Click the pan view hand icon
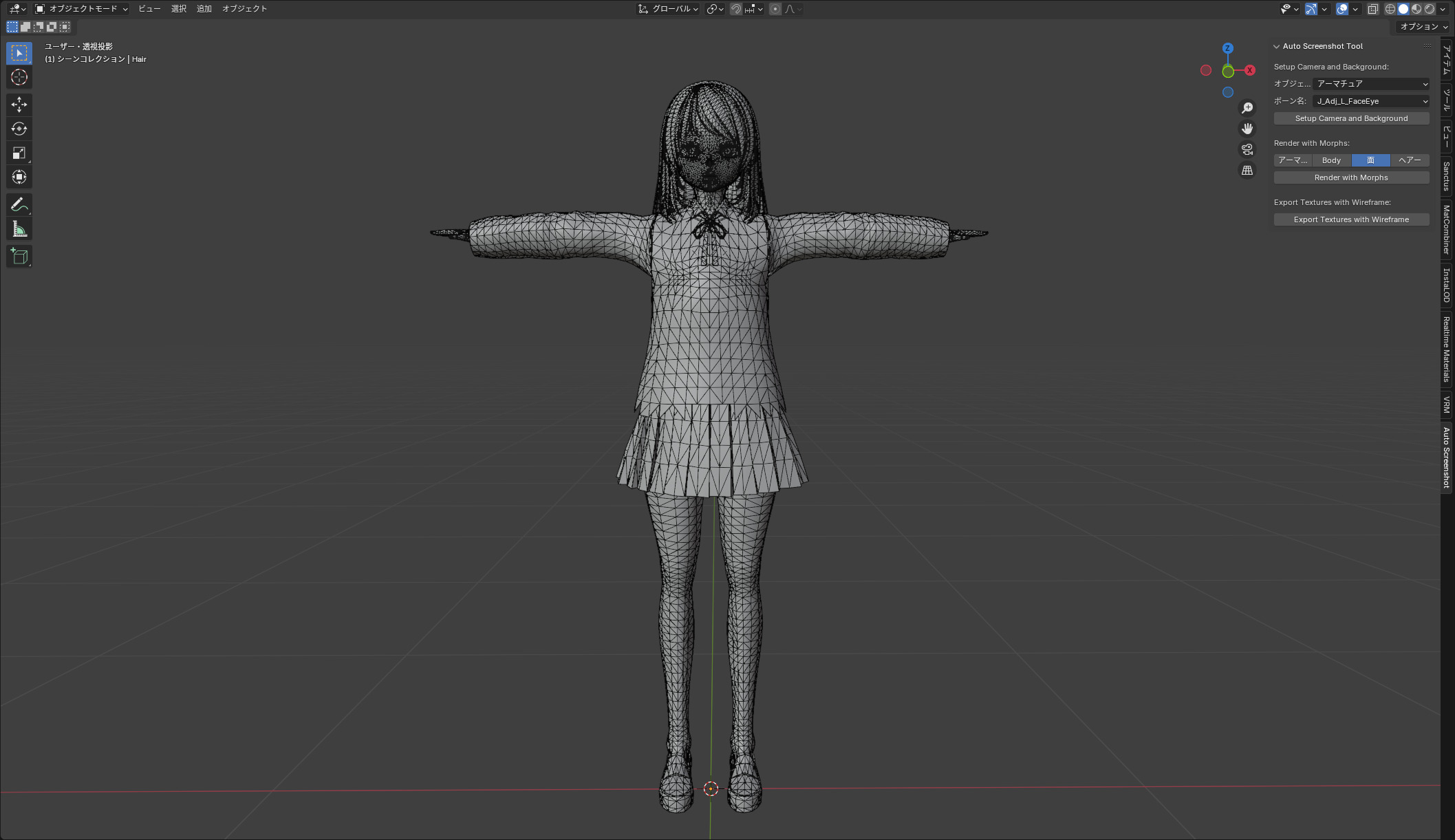 pos(1247,129)
